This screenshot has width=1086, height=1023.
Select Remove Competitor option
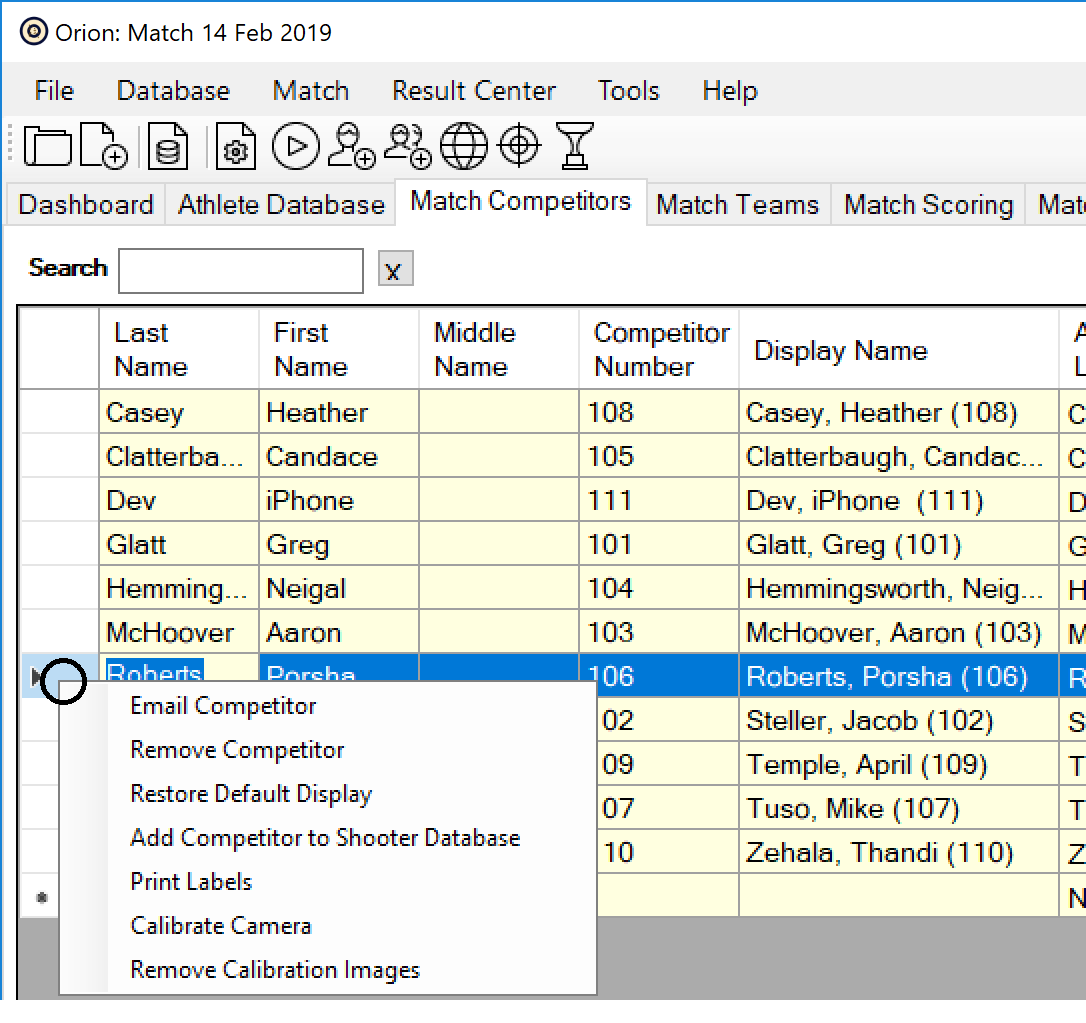point(236,749)
